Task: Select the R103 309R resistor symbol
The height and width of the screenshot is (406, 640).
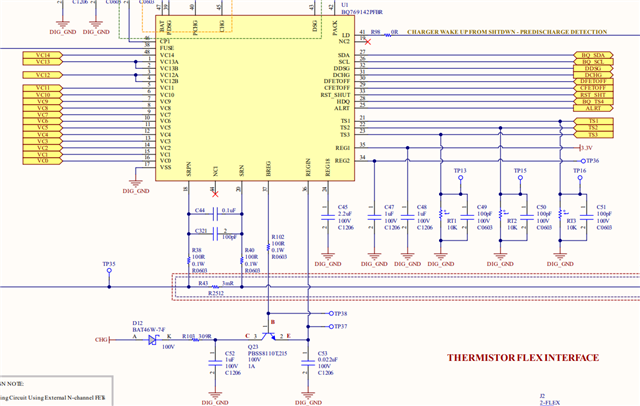Action: [x=196, y=339]
